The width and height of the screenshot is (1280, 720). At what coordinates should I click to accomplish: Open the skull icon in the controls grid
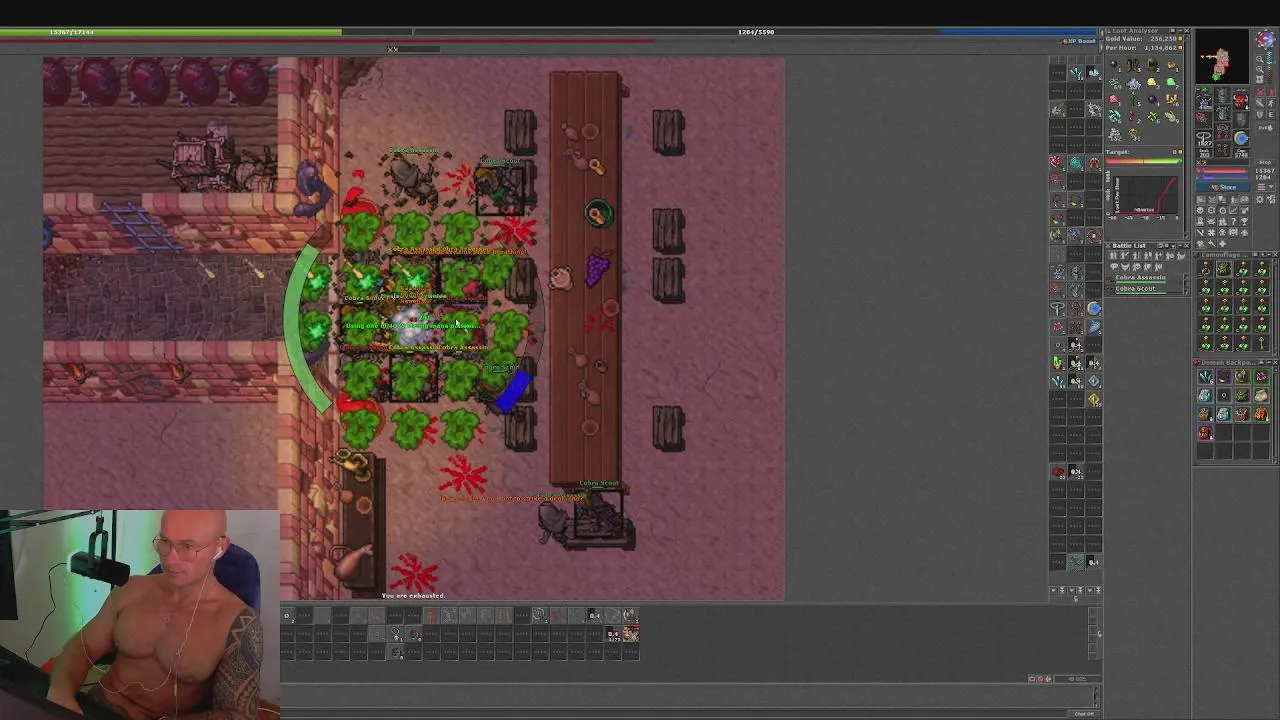tap(1200, 210)
